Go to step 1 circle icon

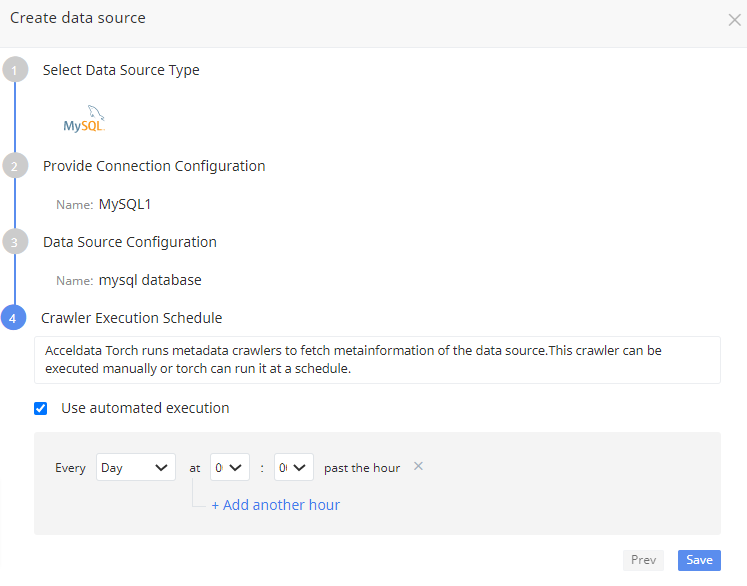(x=15, y=70)
